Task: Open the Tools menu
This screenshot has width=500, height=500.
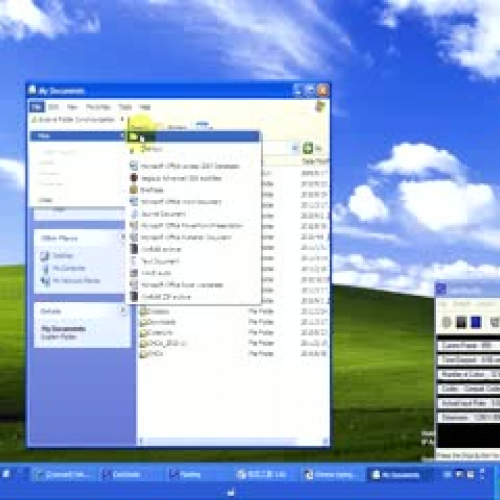Action: pyautogui.click(x=125, y=107)
